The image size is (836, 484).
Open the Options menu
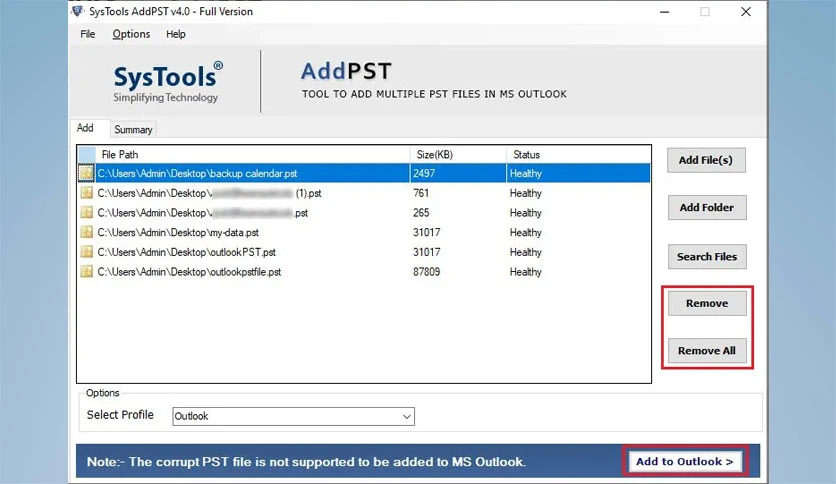[x=131, y=34]
